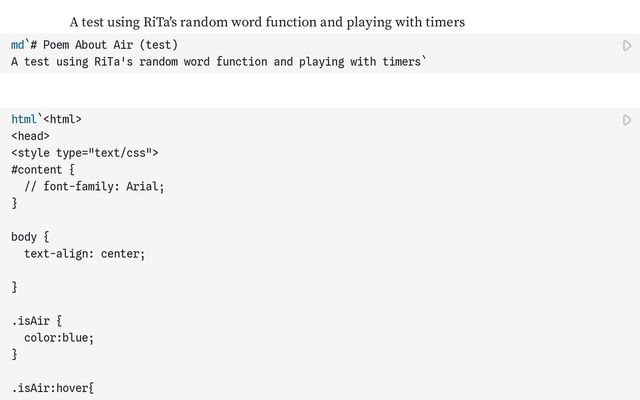This screenshot has height=400, width=640.
Task: Click the rendered subtitle text above the cells
Action: click(267, 22)
